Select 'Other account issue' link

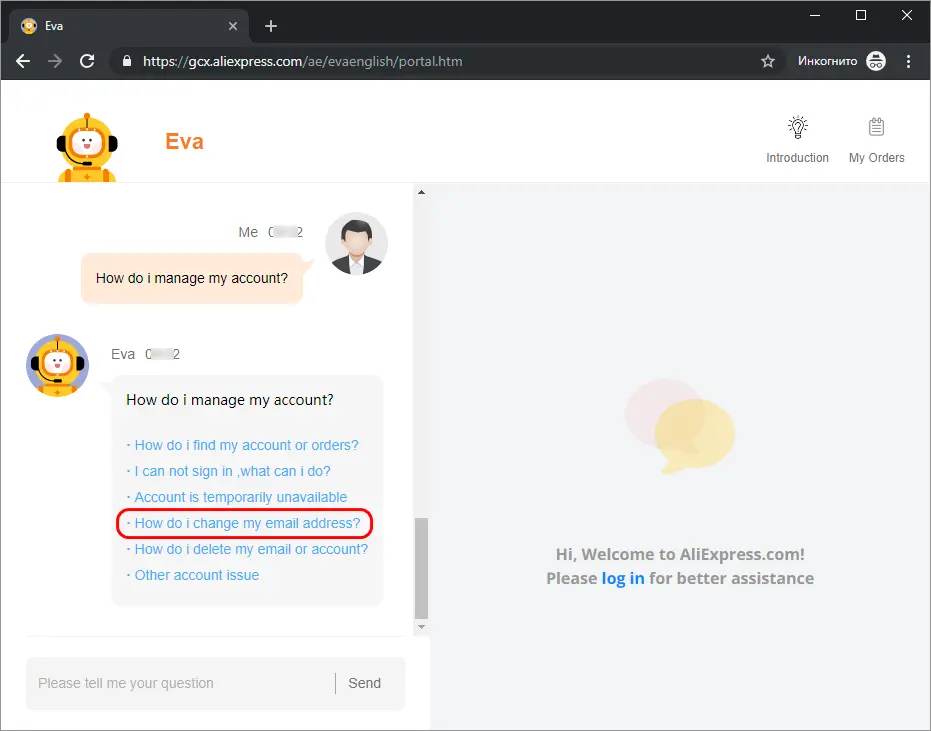tap(197, 575)
